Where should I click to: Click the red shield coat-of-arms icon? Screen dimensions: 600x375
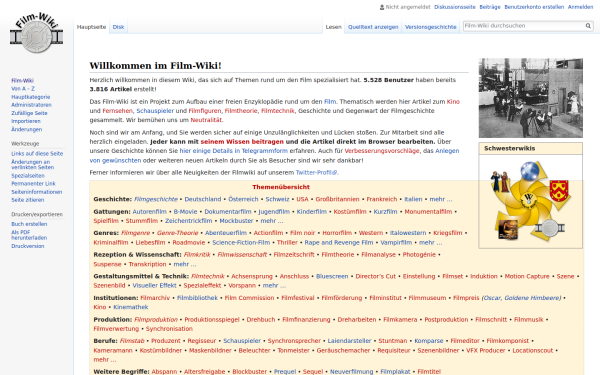click(x=558, y=191)
